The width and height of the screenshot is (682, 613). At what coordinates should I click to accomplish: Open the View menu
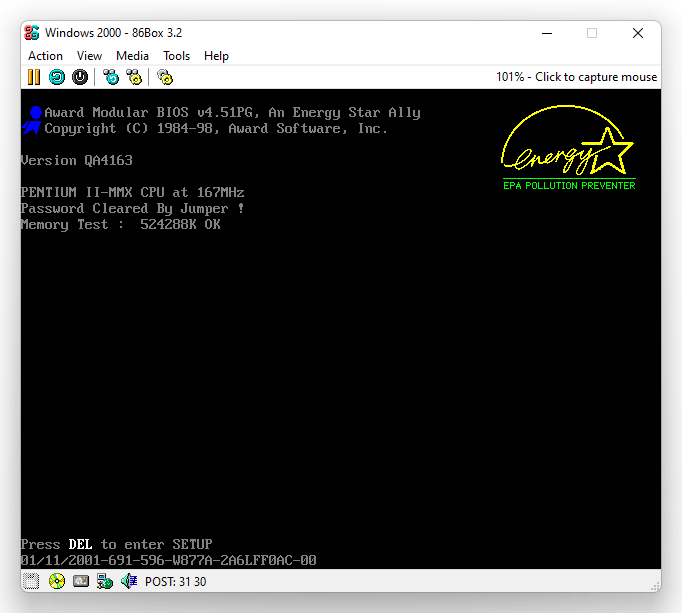click(x=89, y=56)
